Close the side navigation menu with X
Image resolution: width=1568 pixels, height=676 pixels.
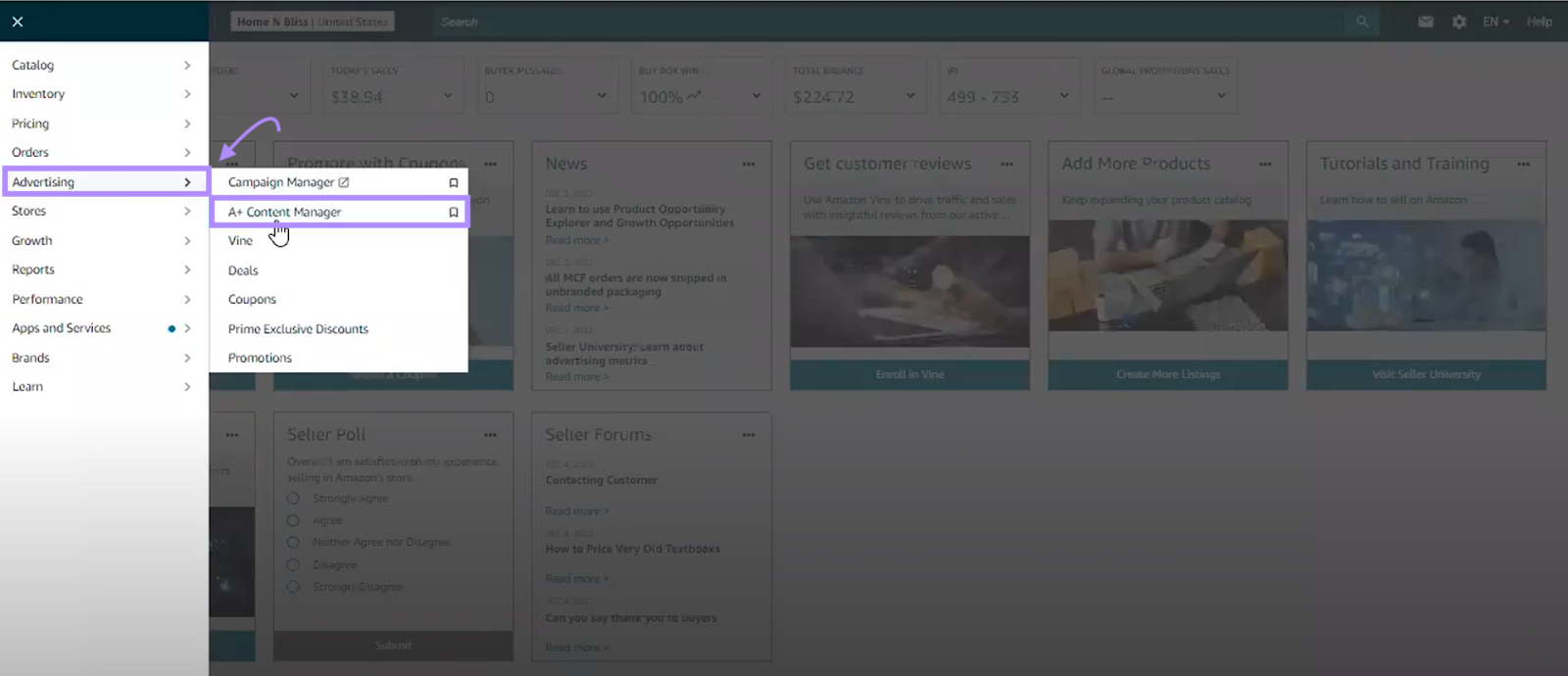(18, 22)
